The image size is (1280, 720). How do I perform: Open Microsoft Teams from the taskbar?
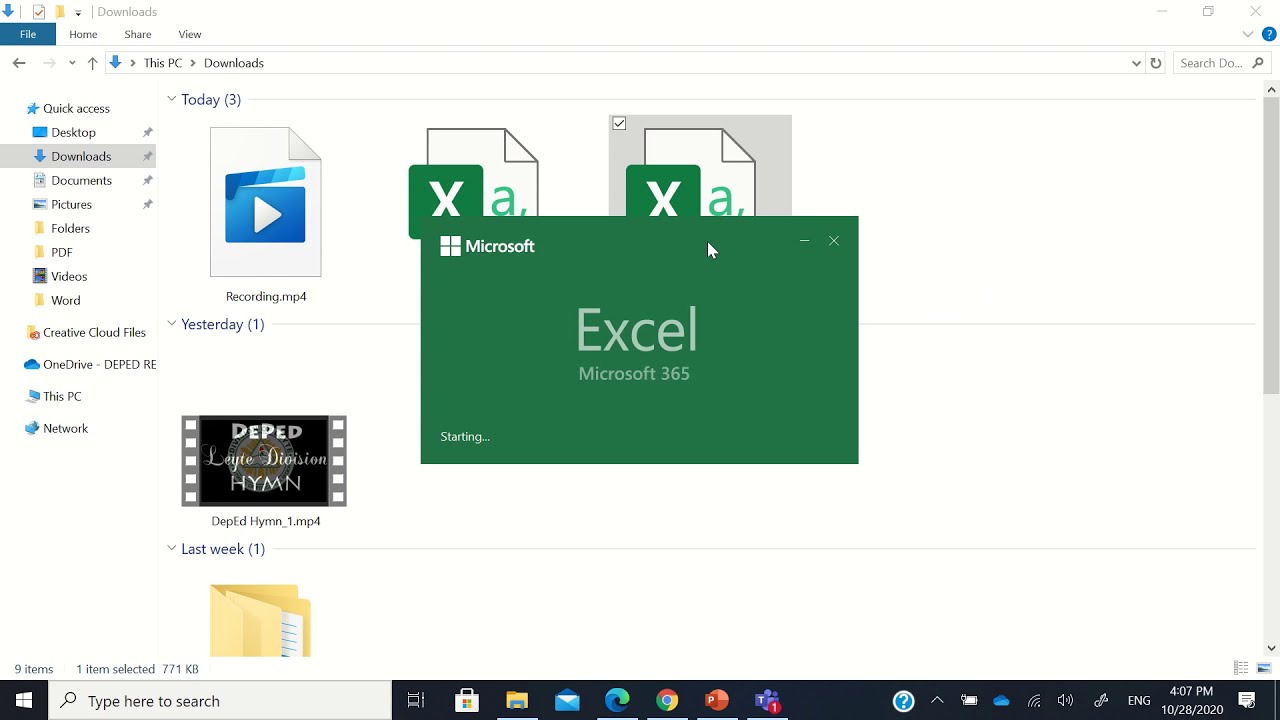coord(767,701)
